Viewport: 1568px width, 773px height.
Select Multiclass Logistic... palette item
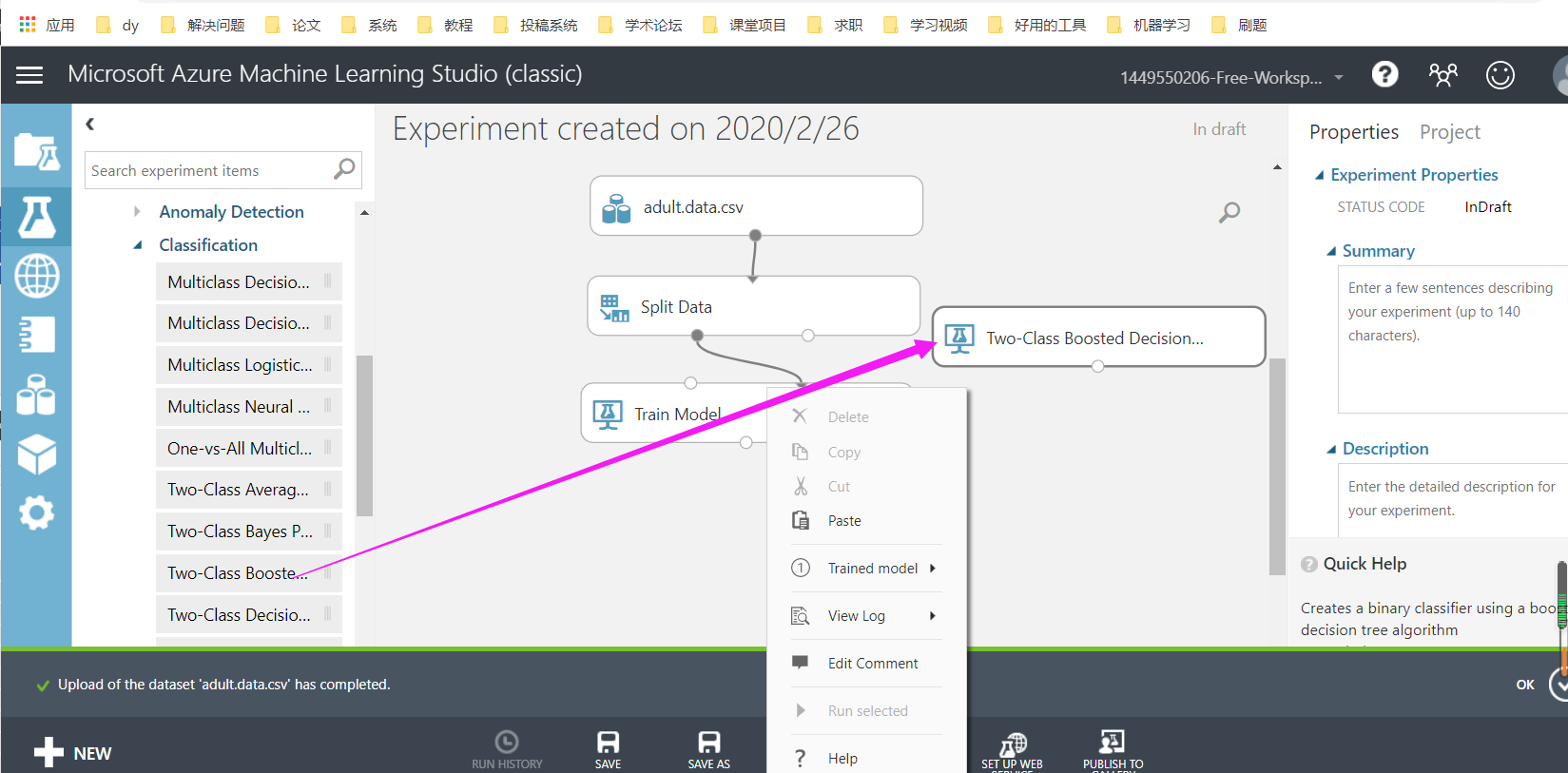coord(249,364)
